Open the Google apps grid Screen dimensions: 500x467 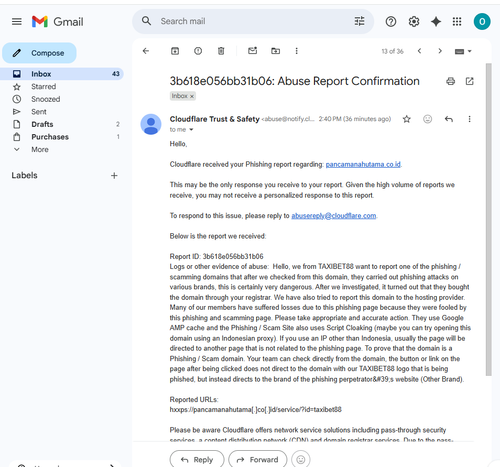(x=457, y=22)
